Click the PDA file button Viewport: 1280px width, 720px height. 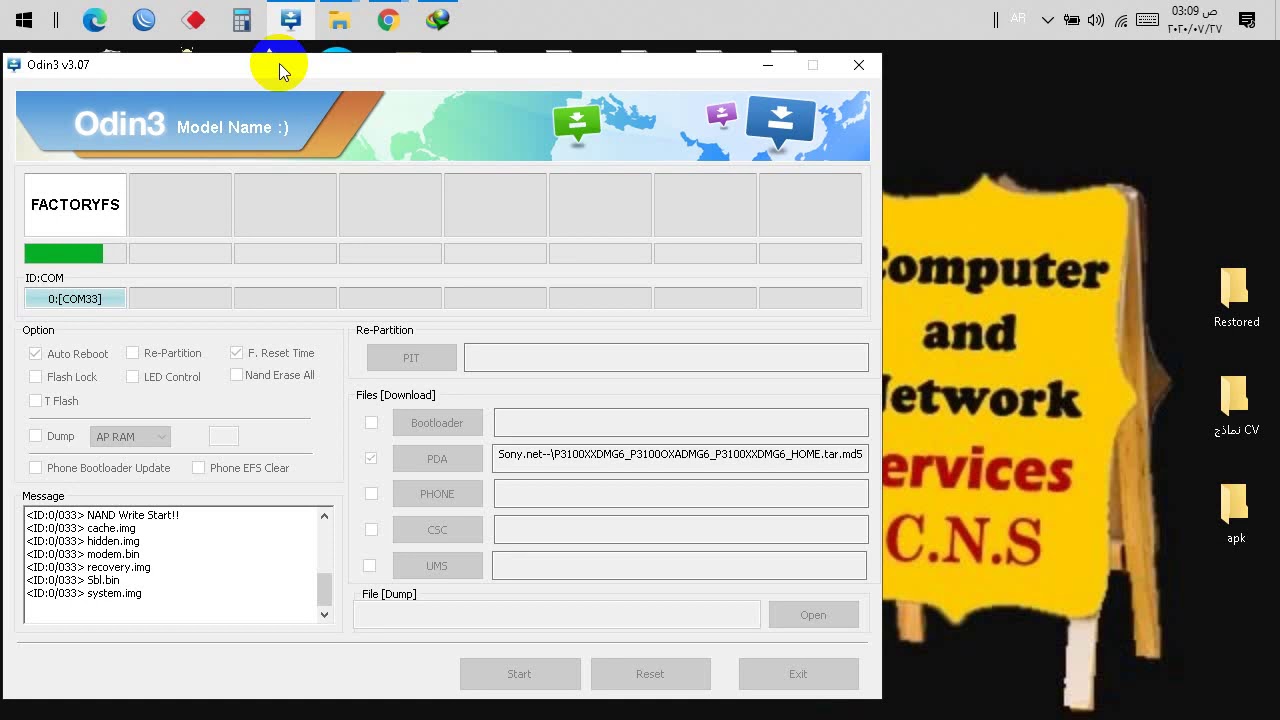437,459
